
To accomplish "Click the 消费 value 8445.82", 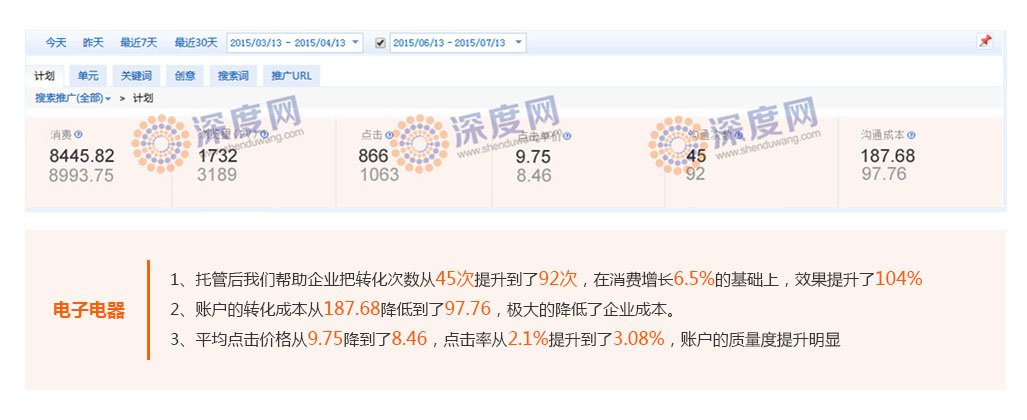I will (82, 156).
